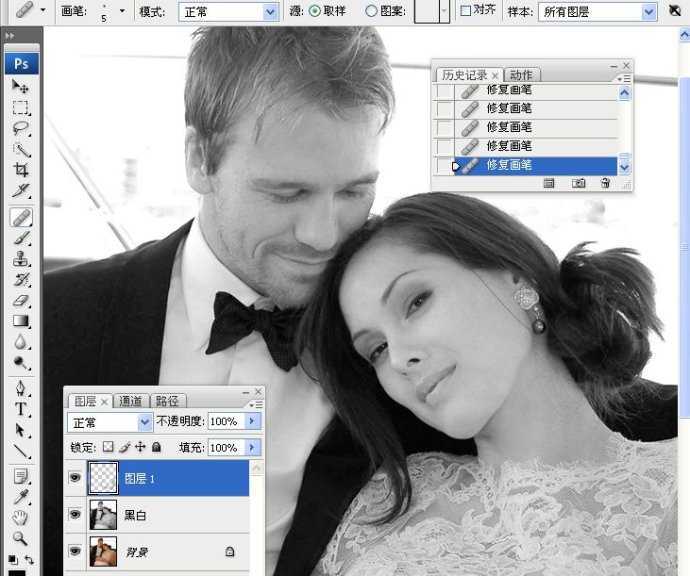Select the Clone Stamp tool
The height and width of the screenshot is (576, 690).
pos(20,259)
